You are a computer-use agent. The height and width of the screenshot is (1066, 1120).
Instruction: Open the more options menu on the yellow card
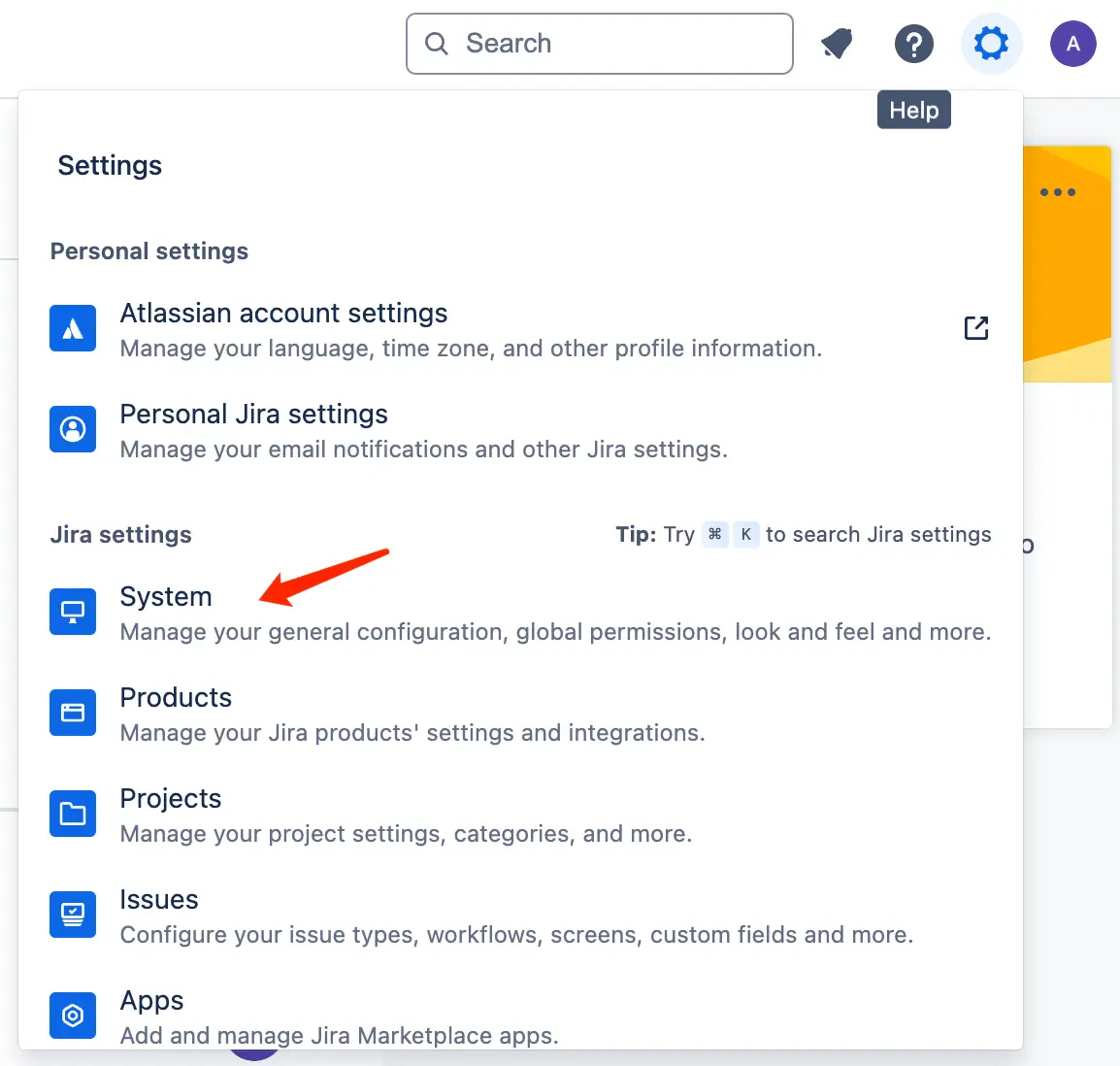(x=1058, y=191)
